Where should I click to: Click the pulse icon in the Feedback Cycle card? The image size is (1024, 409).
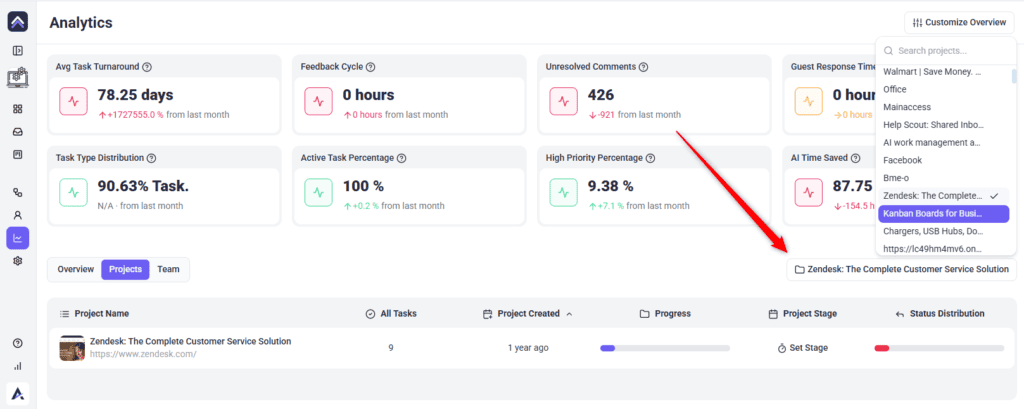(x=319, y=102)
